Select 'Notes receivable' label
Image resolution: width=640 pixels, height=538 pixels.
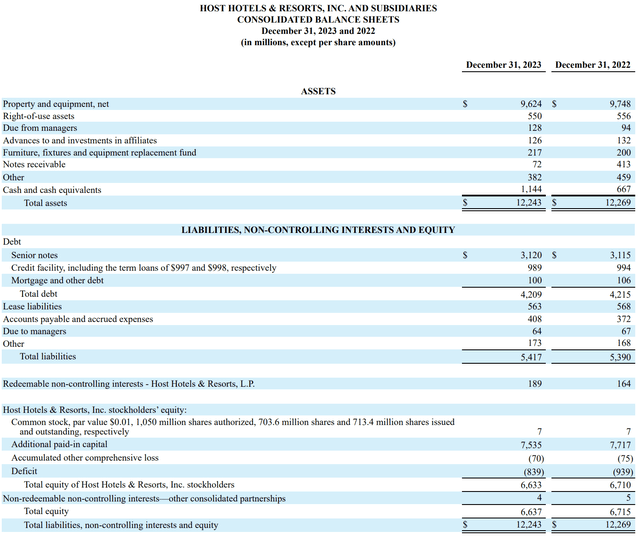[34, 165]
